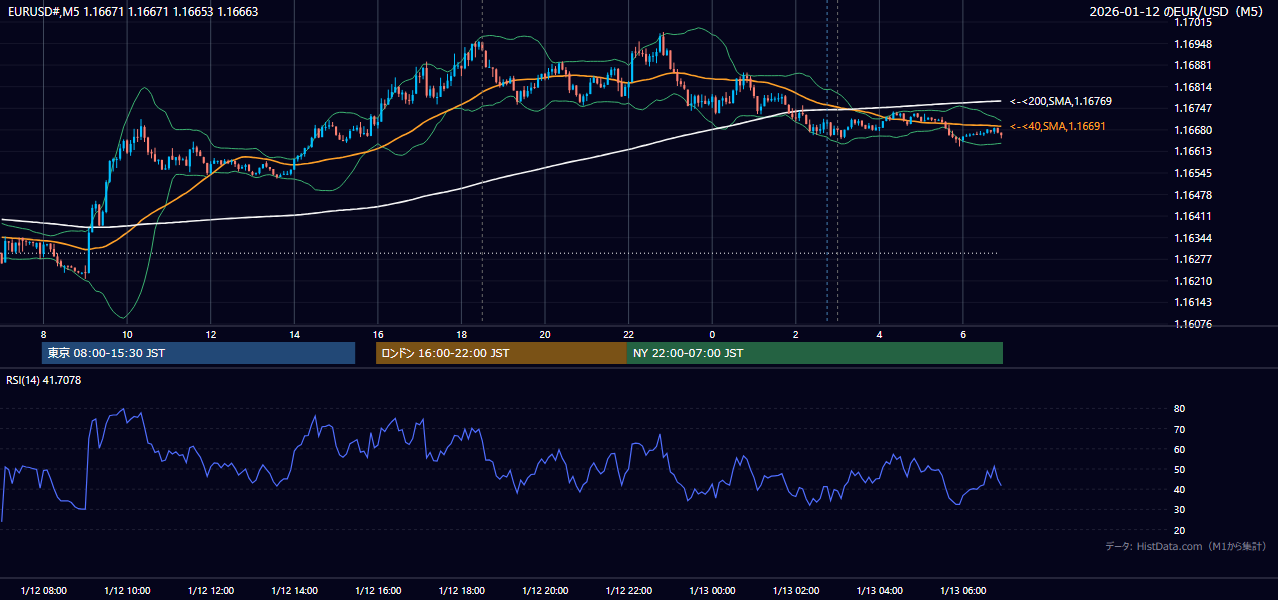Viewport: 1278px width, 600px height.
Task: Click RSI scale level 50
Action: click(1179, 469)
